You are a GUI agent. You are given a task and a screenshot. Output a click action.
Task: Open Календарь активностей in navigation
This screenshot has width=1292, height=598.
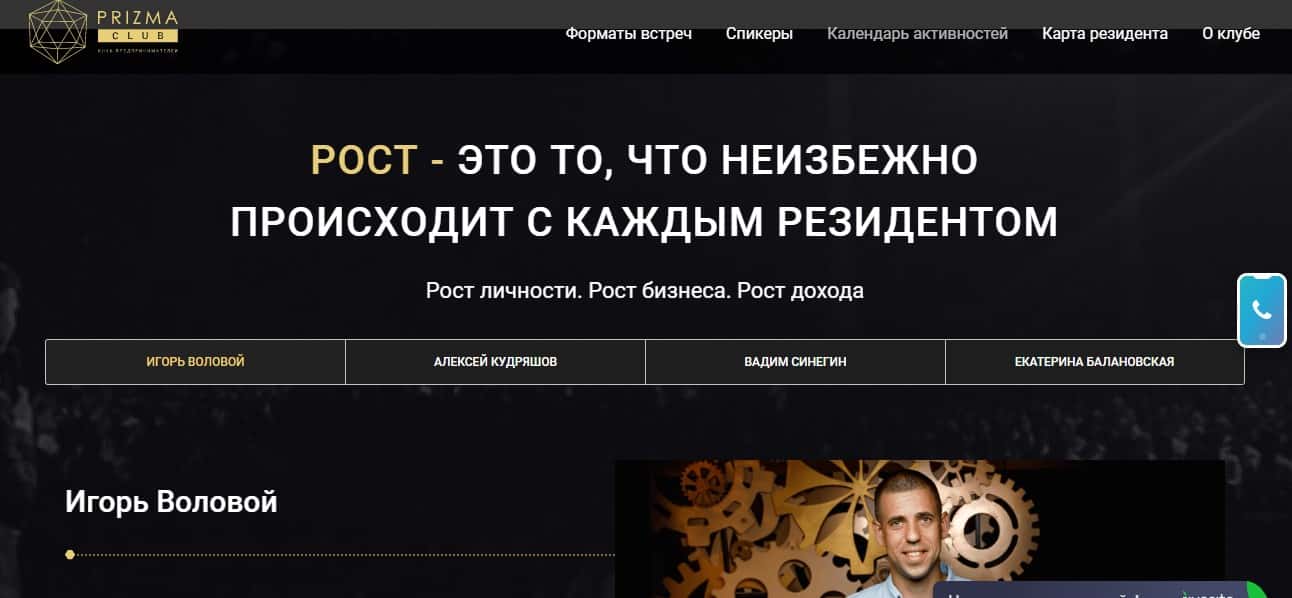pos(917,33)
